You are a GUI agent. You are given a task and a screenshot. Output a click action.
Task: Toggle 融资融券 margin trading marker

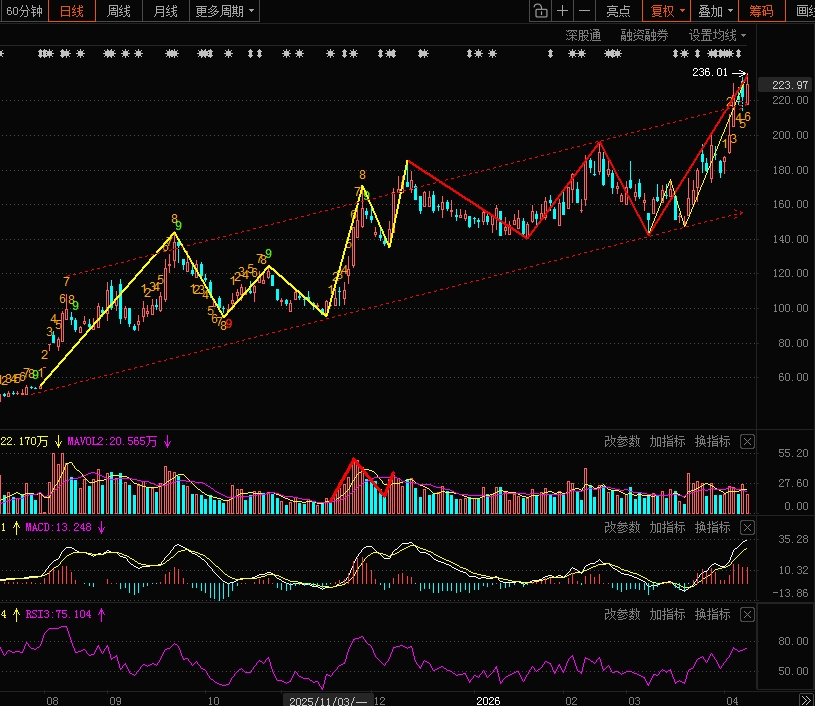(644, 35)
